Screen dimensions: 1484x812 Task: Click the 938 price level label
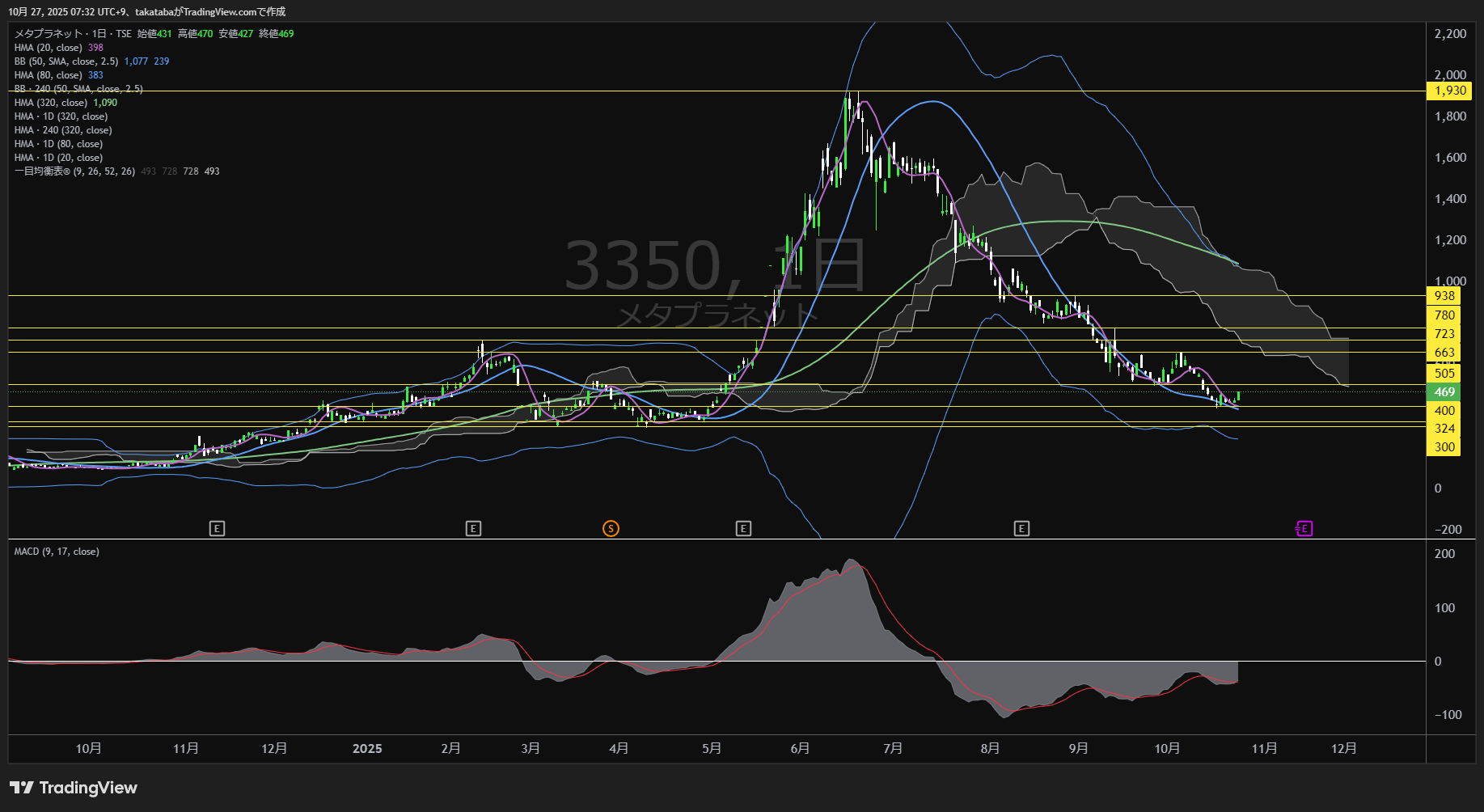tap(1444, 296)
